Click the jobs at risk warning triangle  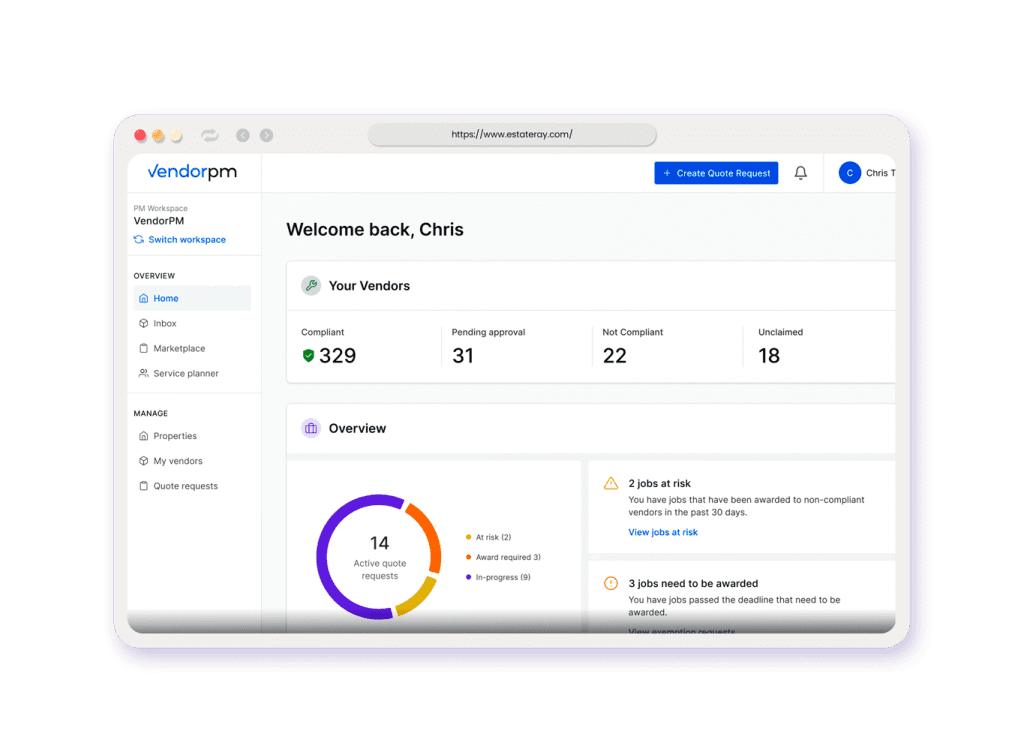(x=611, y=483)
